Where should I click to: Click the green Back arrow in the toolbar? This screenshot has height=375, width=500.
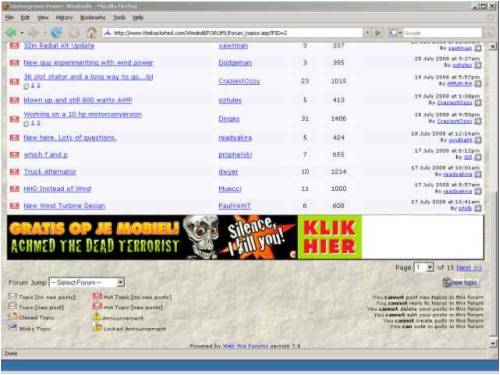11,33
